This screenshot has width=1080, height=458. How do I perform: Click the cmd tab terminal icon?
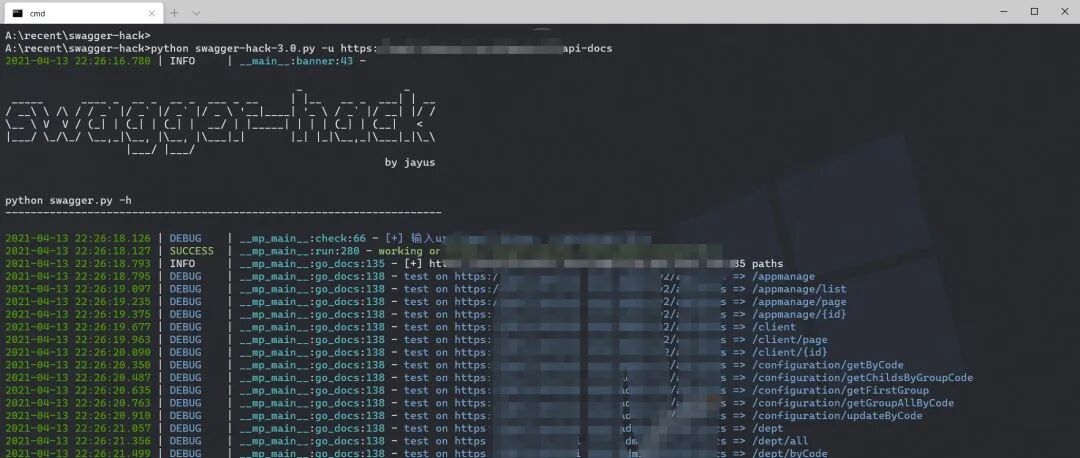click(x=17, y=13)
